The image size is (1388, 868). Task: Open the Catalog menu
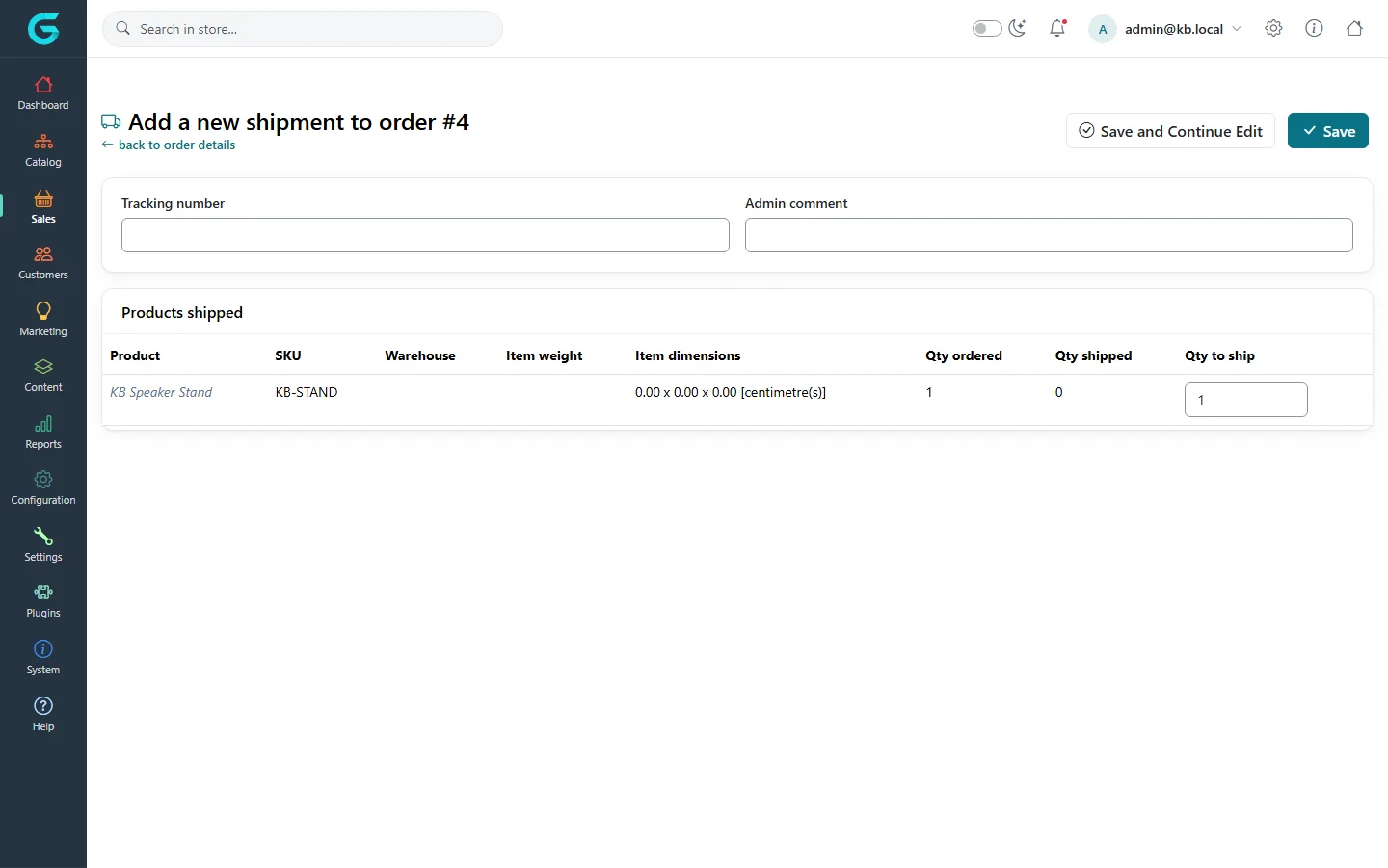click(x=43, y=150)
